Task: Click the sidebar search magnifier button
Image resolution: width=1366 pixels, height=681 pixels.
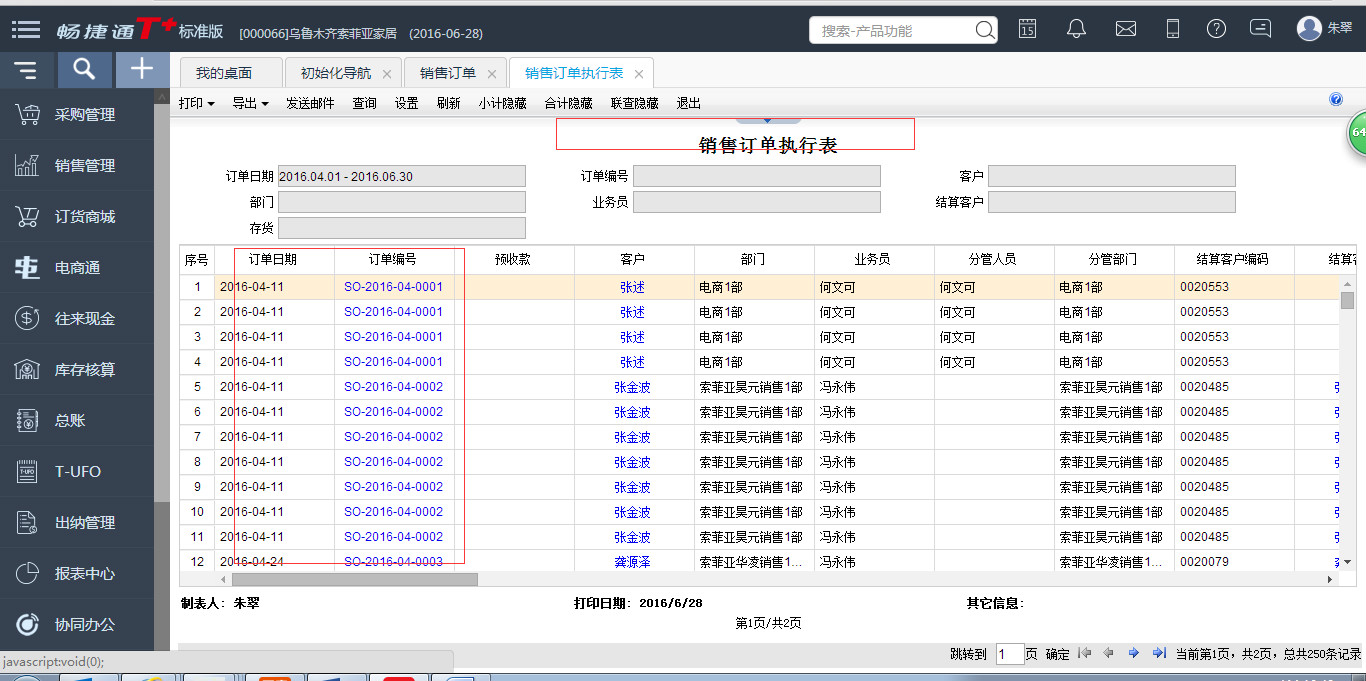Action: tap(84, 70)
